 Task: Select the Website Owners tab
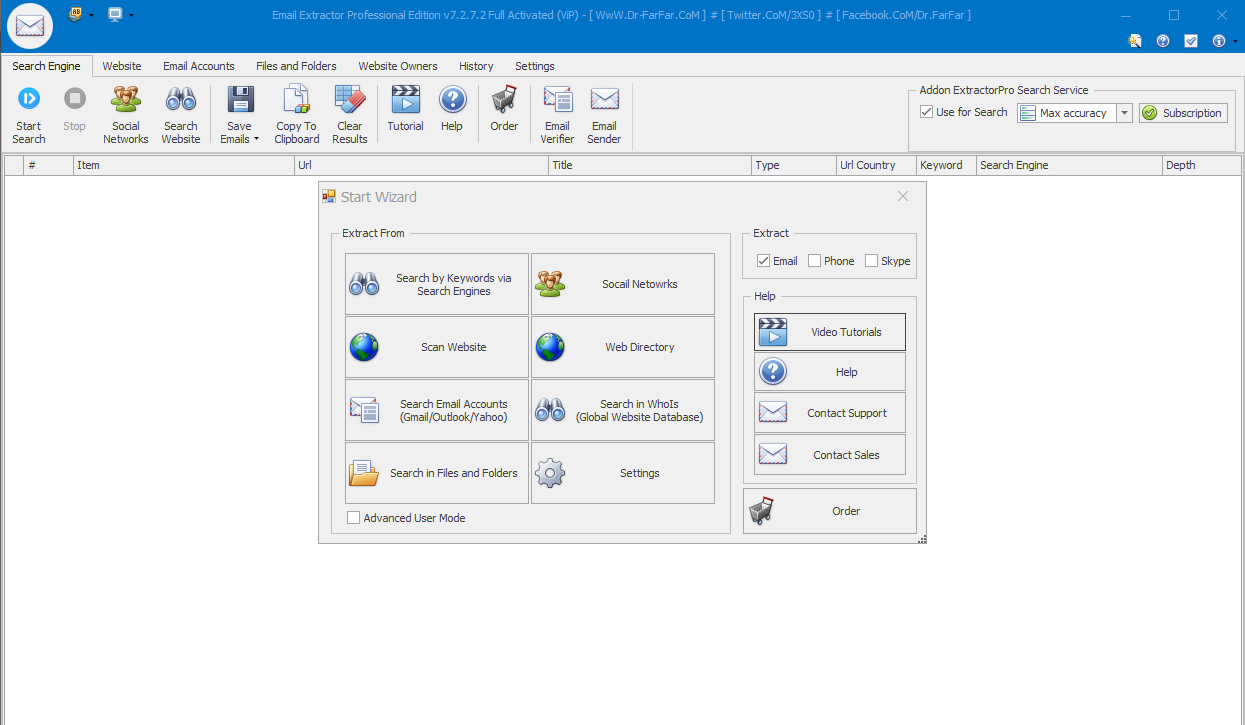(x=398, y=66)
